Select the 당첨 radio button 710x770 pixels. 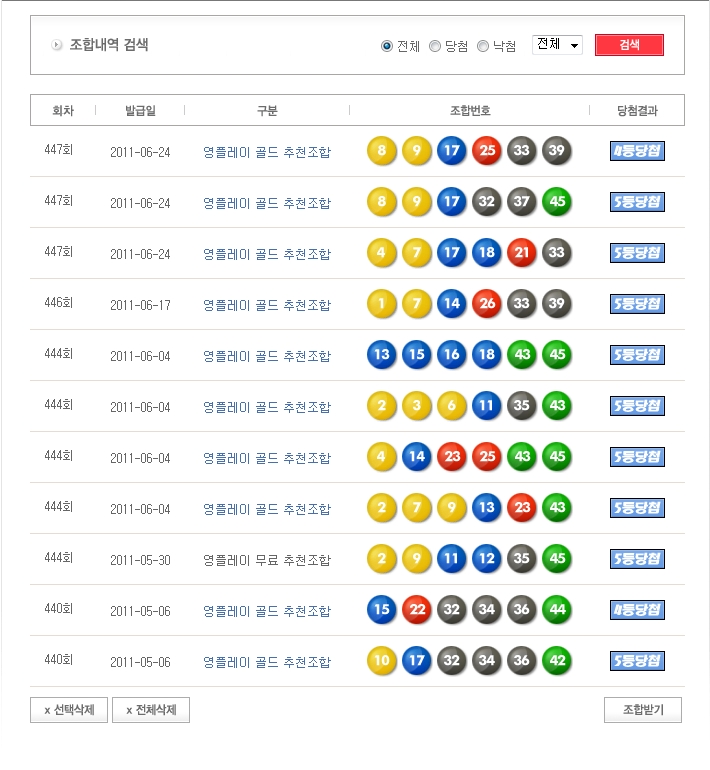pos(435,46)
